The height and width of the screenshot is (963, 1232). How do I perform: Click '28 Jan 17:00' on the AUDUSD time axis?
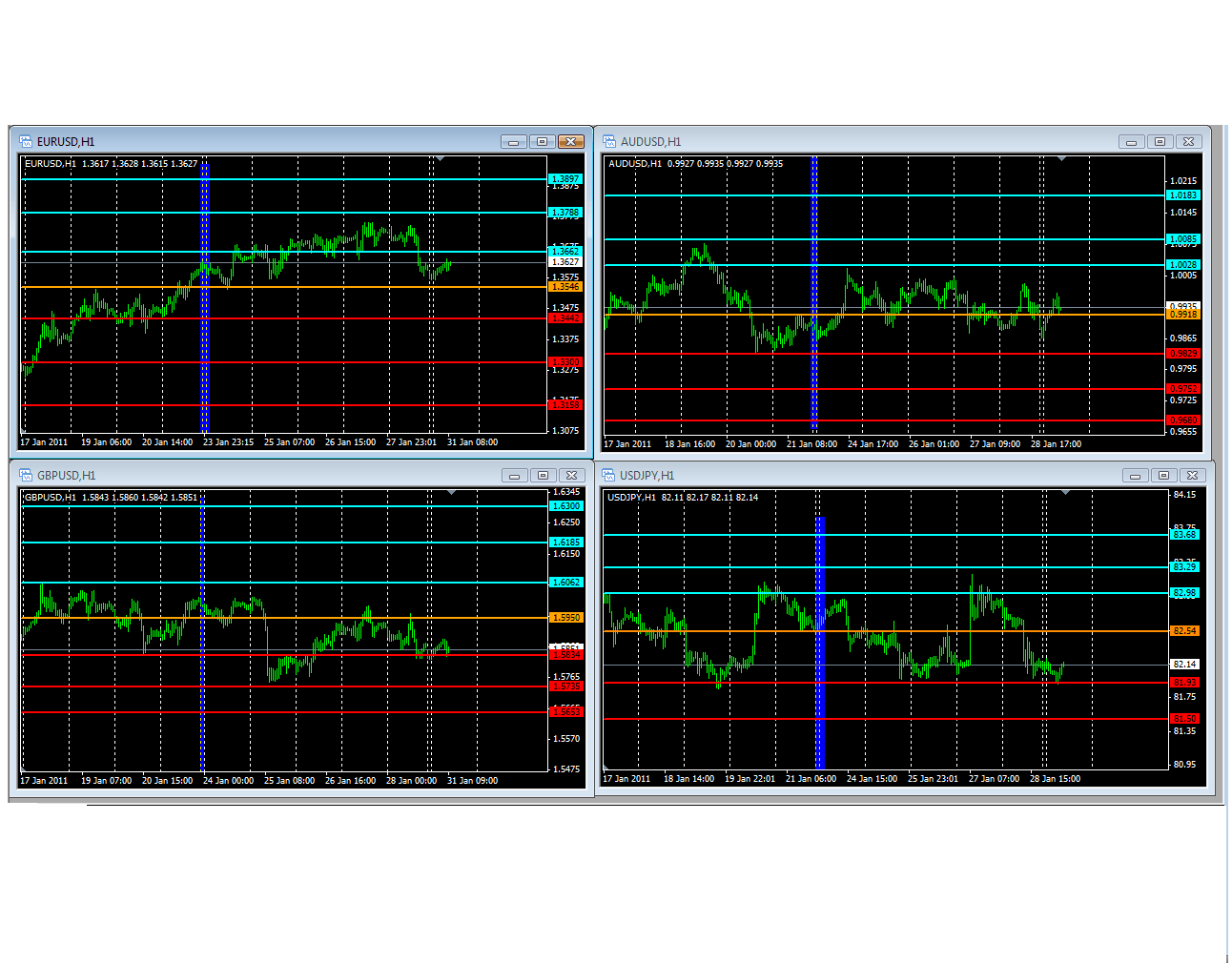tap(1056, 444)
